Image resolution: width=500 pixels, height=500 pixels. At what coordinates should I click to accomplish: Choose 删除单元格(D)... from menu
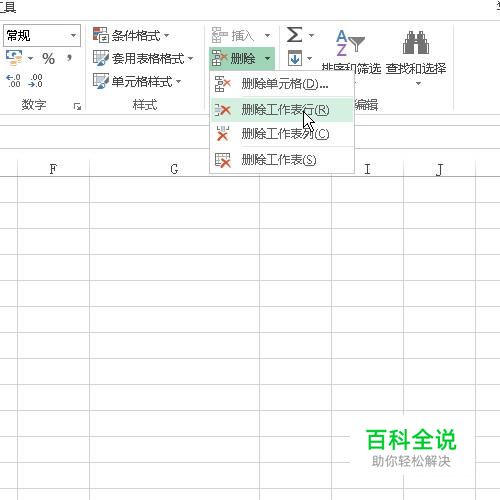(282, 84)
